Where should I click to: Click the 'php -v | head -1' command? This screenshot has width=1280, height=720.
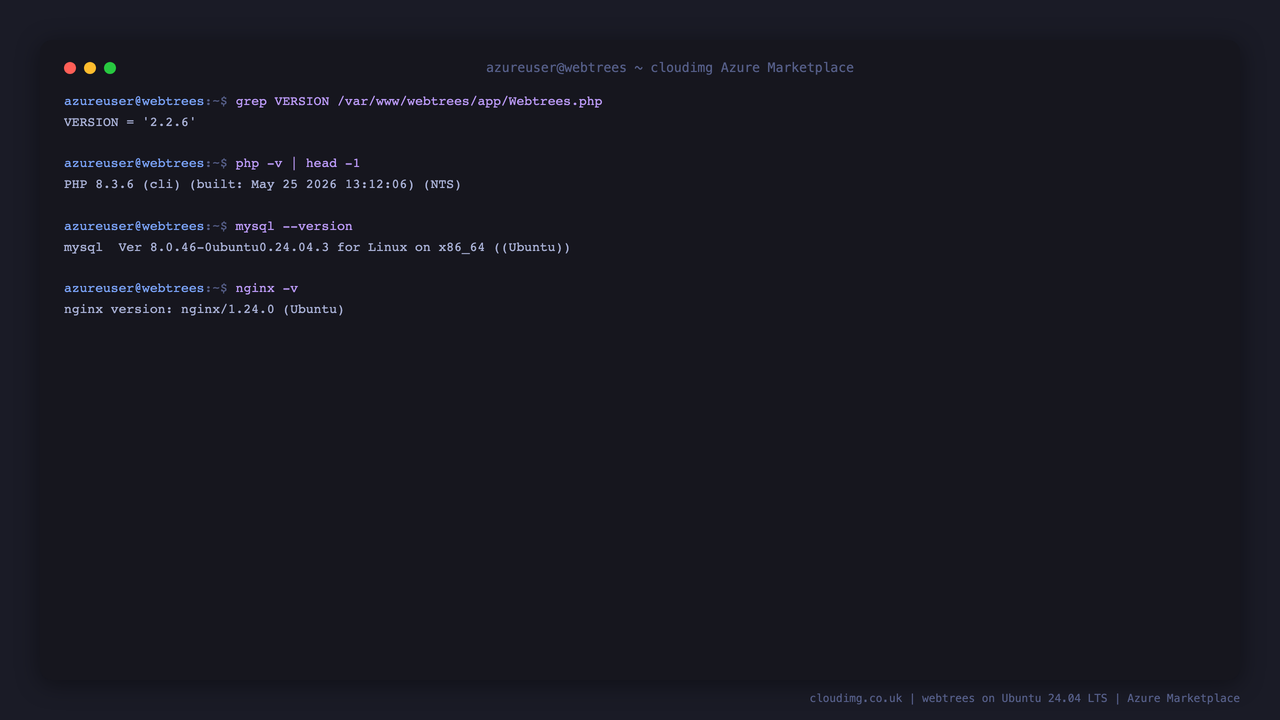pos(298,164)
